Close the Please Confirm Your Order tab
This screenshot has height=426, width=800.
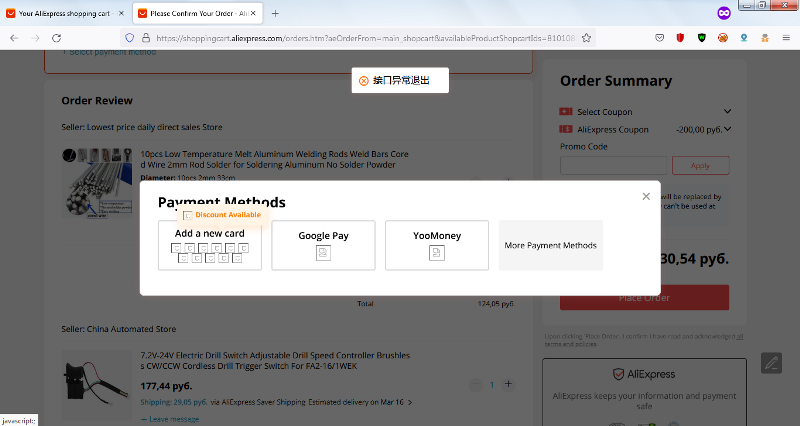pos(253,13)
